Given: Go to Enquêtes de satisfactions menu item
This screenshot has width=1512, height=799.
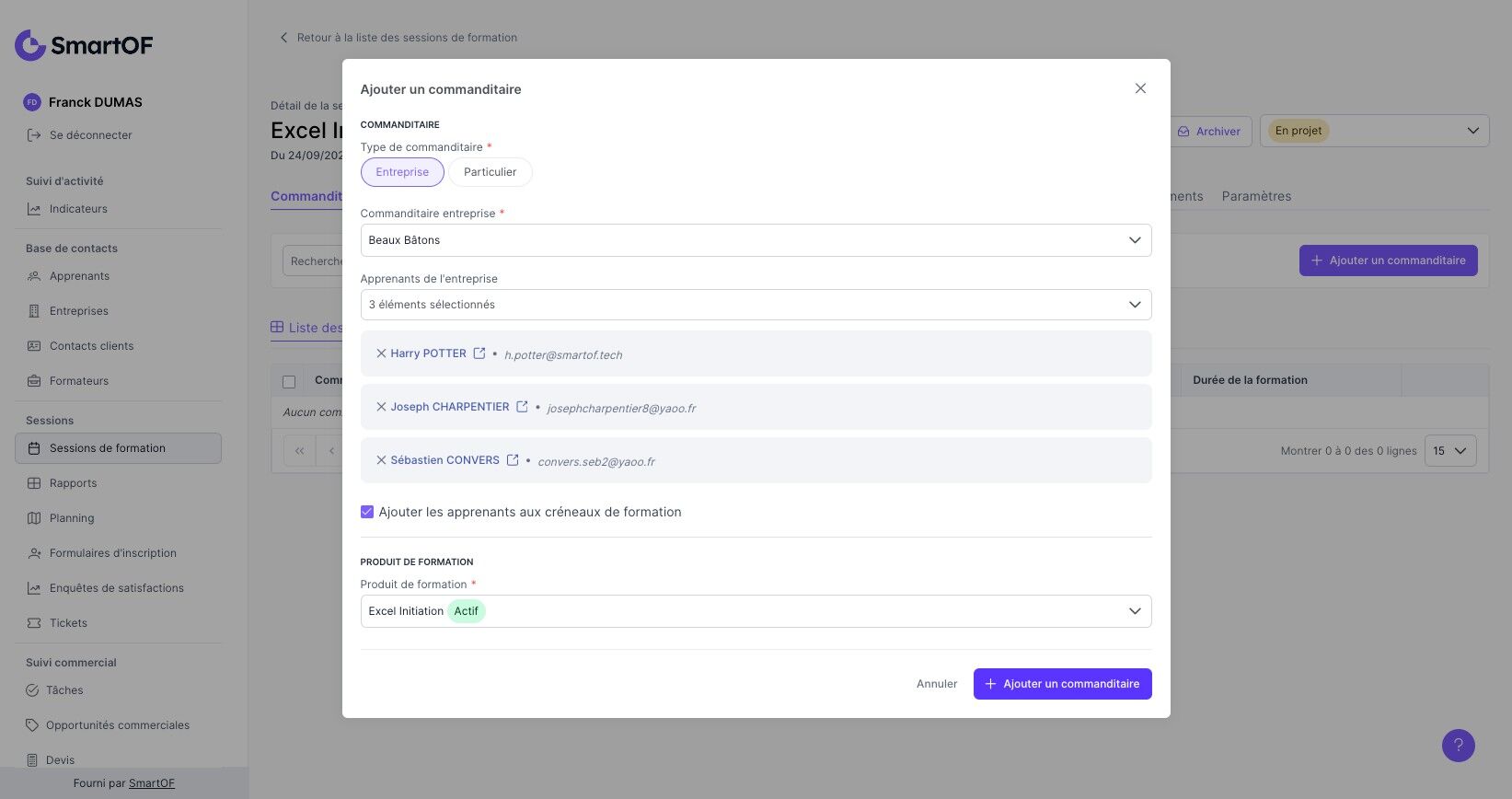Looking at the screenshot, I should (x=116, y=588).
